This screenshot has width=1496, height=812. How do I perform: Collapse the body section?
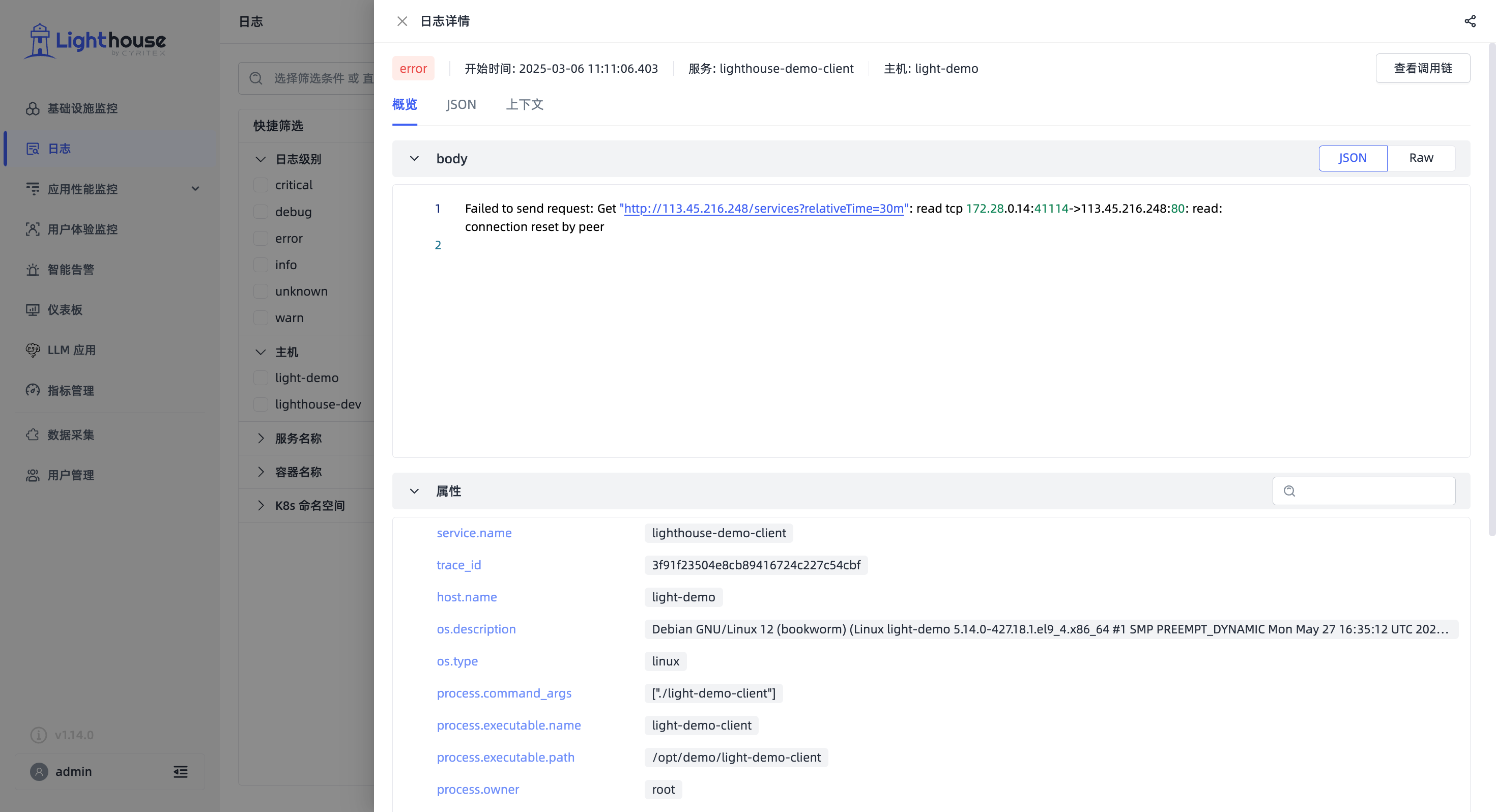point(414,159)
